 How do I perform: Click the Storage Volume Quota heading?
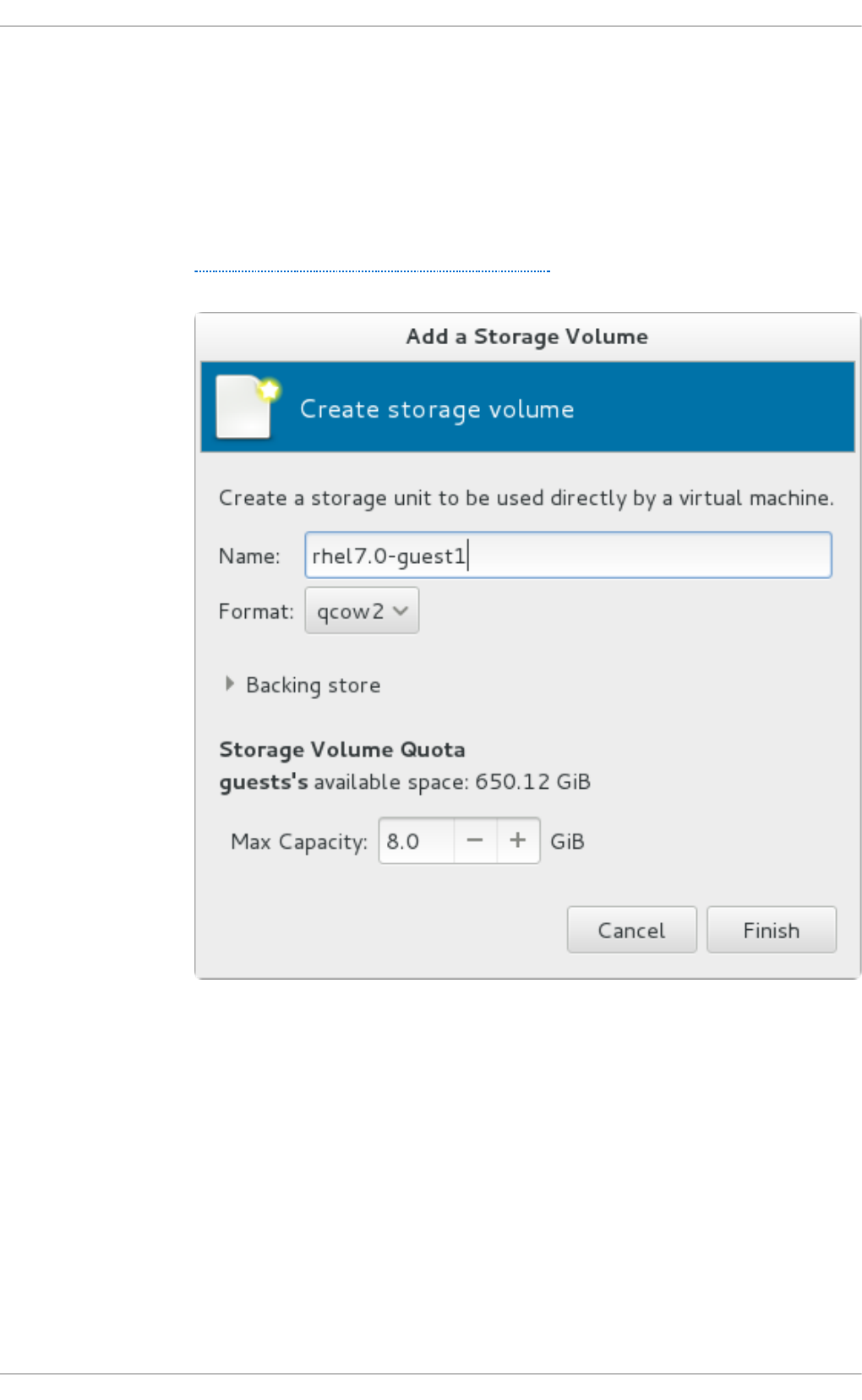pyautogui.click(x=342, y=750)
